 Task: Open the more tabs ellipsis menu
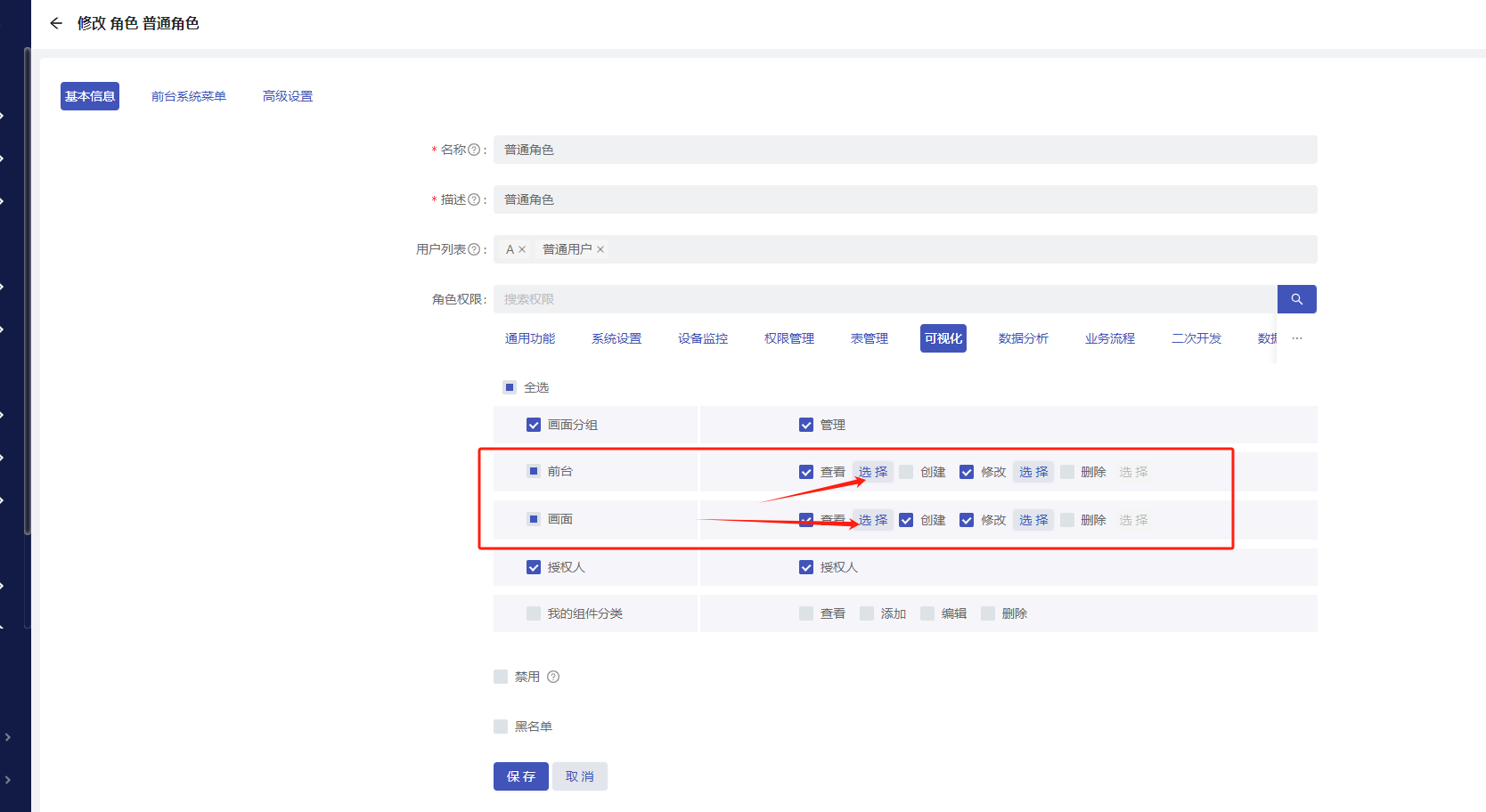pyautogui.click(x=1297, y=338)
